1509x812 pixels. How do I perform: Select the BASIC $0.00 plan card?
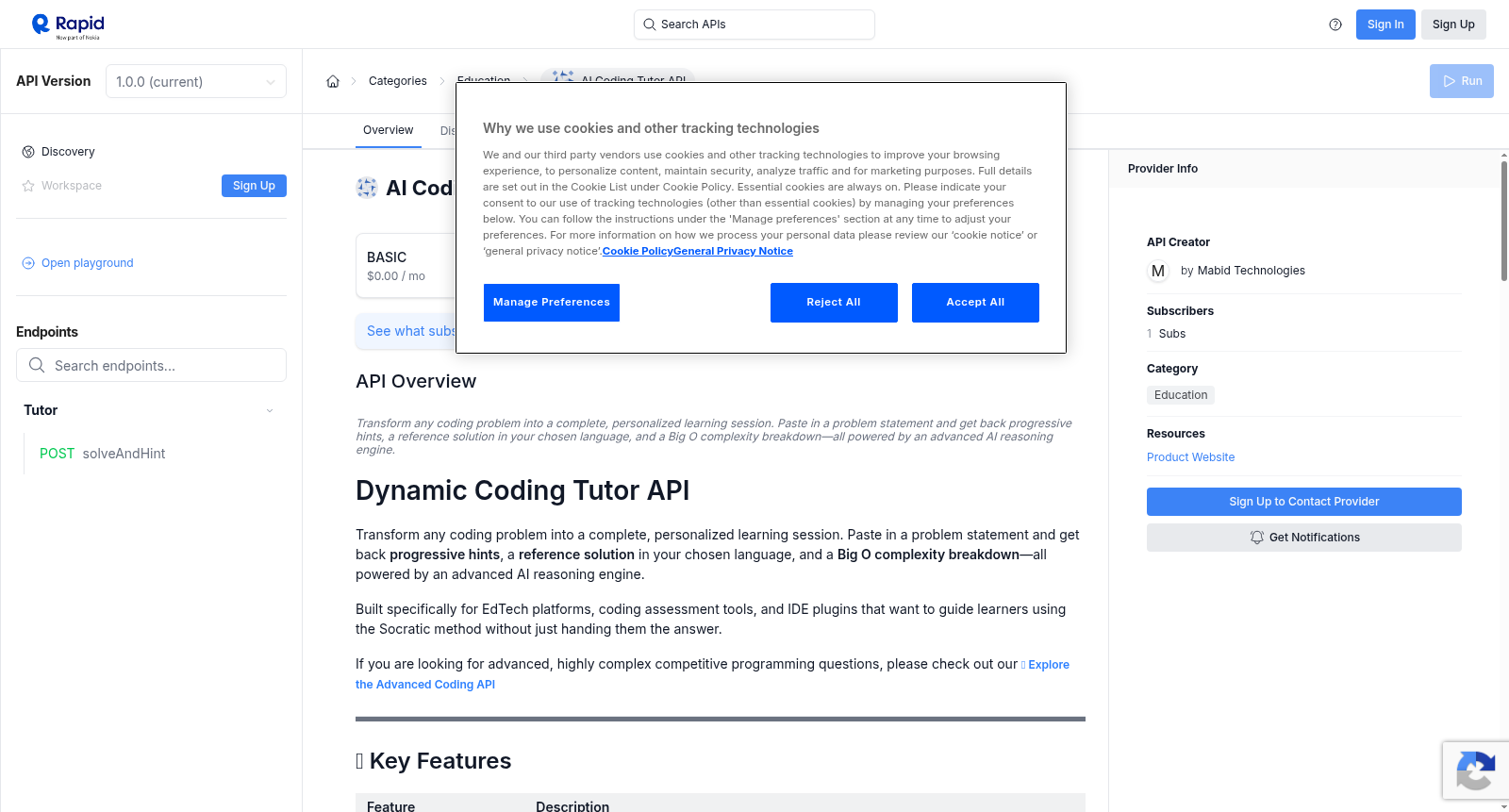406,266
